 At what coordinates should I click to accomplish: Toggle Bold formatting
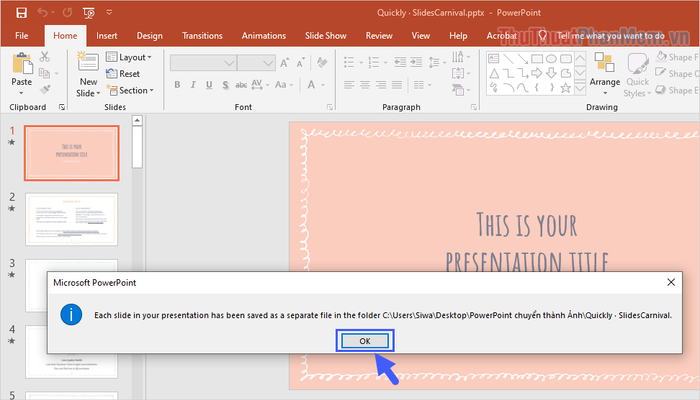pos(177,85)
